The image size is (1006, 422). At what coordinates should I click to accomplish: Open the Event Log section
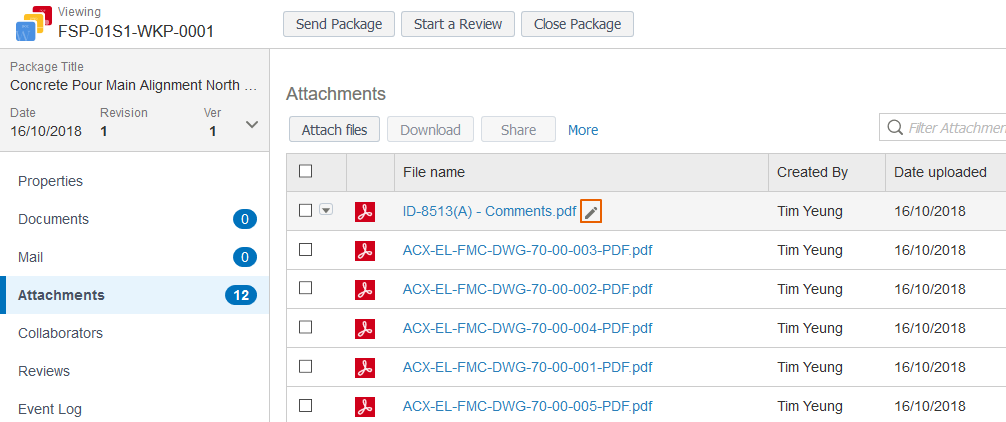(x=50, y=409)
